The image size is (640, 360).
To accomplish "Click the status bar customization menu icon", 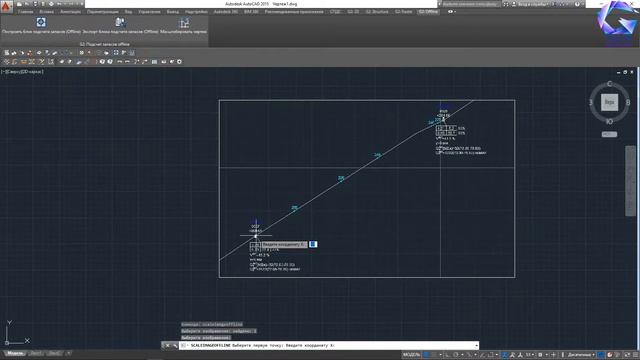I will (635, 354).
